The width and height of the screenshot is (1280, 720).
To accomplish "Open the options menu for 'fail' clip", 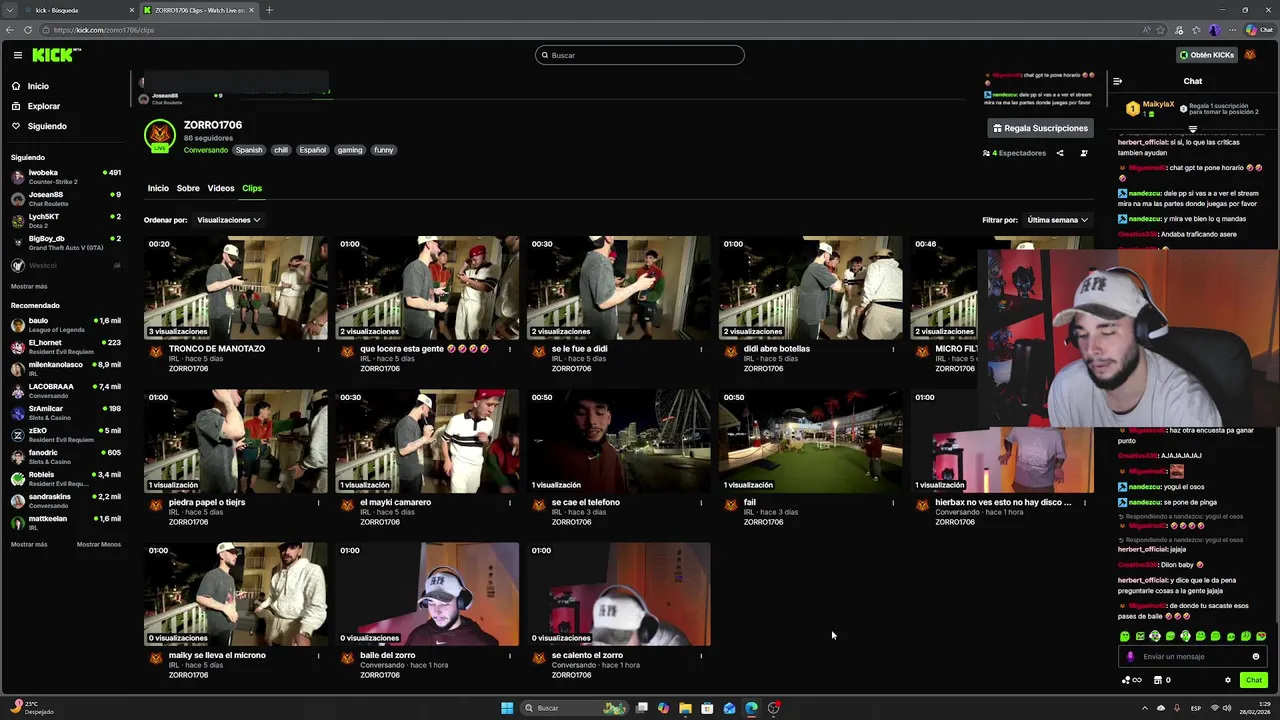I will (x=893, y=503).
